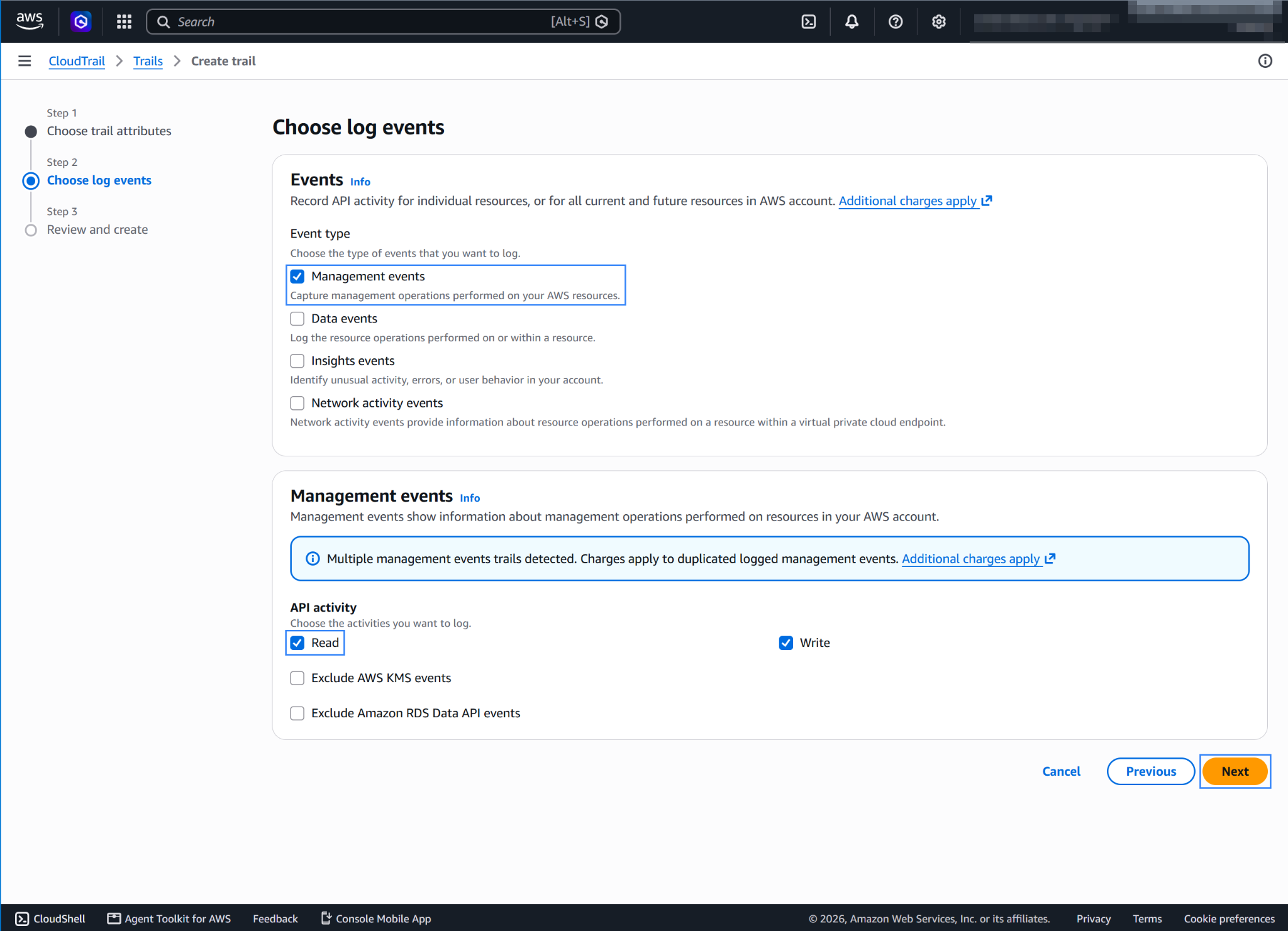1288x931 pixels.
Task: Open CloudShell from the top bar icon
Action: point(809,22)
